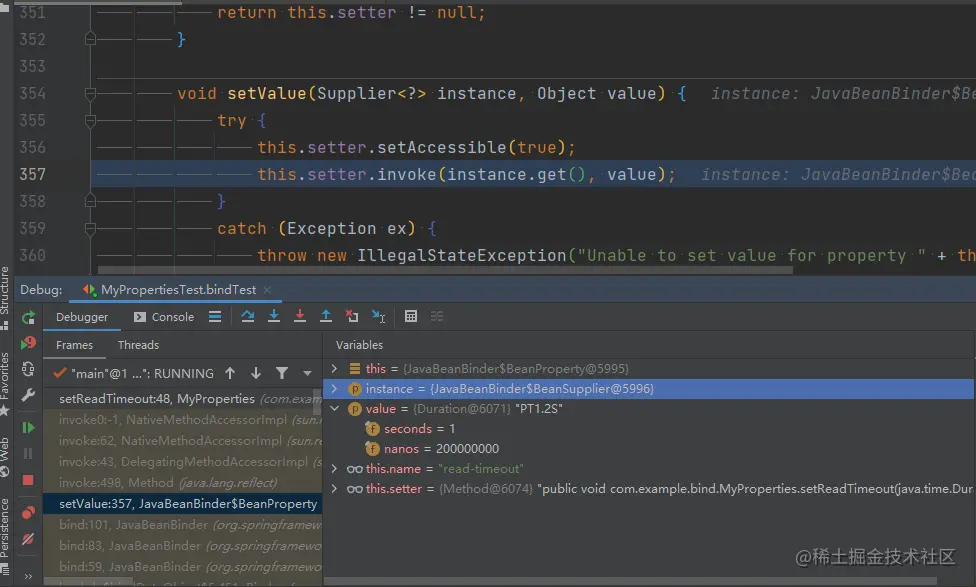Stop the debug session red square
This screenshot has width=976, height=587.
[28, 480]
